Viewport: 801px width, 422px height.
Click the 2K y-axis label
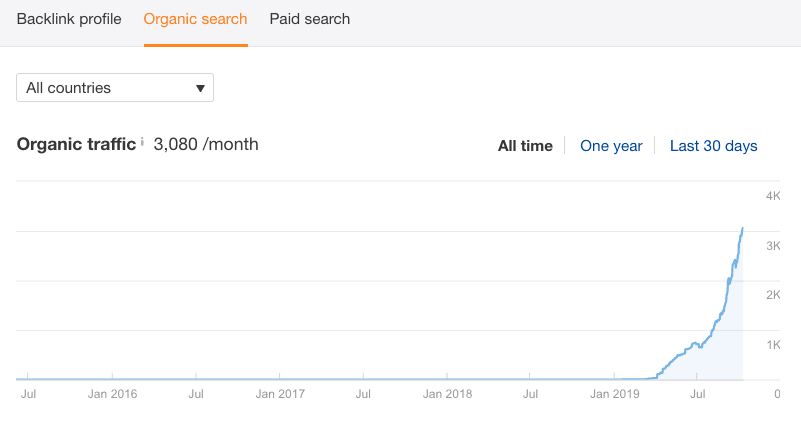[773, 295]
